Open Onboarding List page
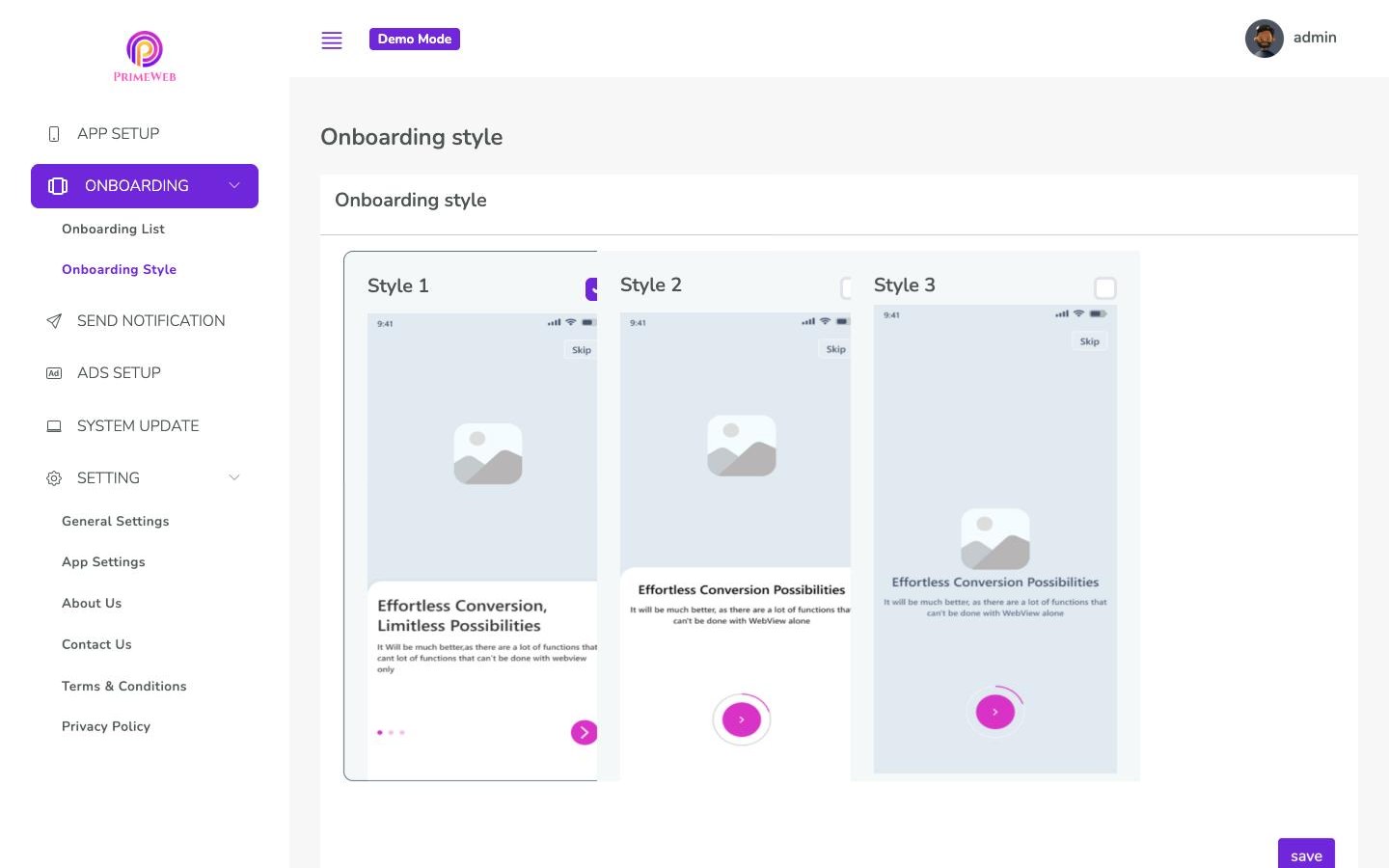The width and height of the screenshot is (1389, 868). tap(113, 230)
